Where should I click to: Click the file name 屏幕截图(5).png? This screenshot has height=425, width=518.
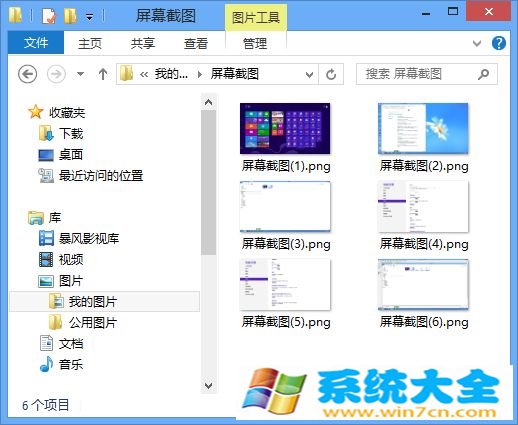[286, 322]
